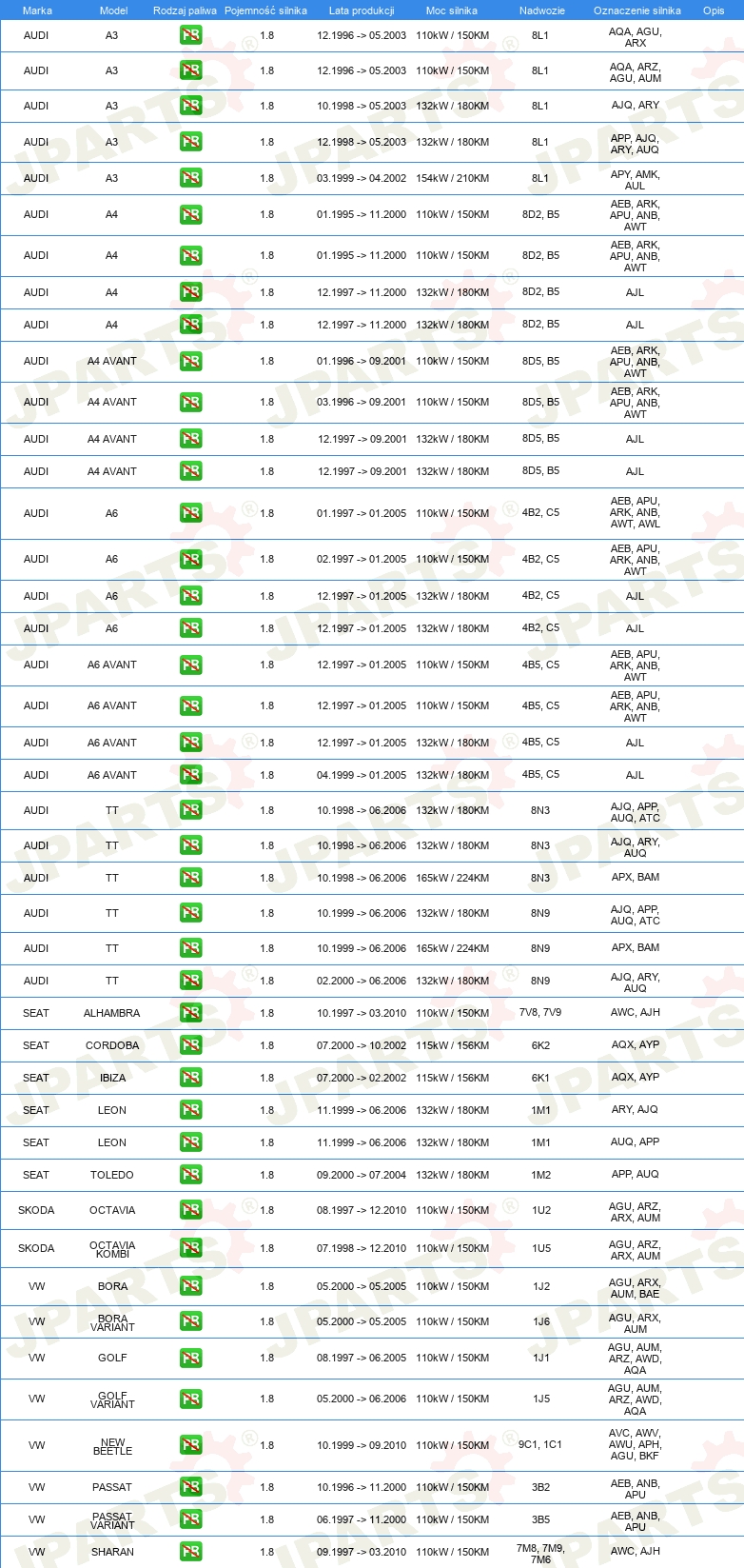
Task: Select the 'AVC, AWV, AWU, APH, AGU, BKF' engine codes cell
Action: 636,1444
